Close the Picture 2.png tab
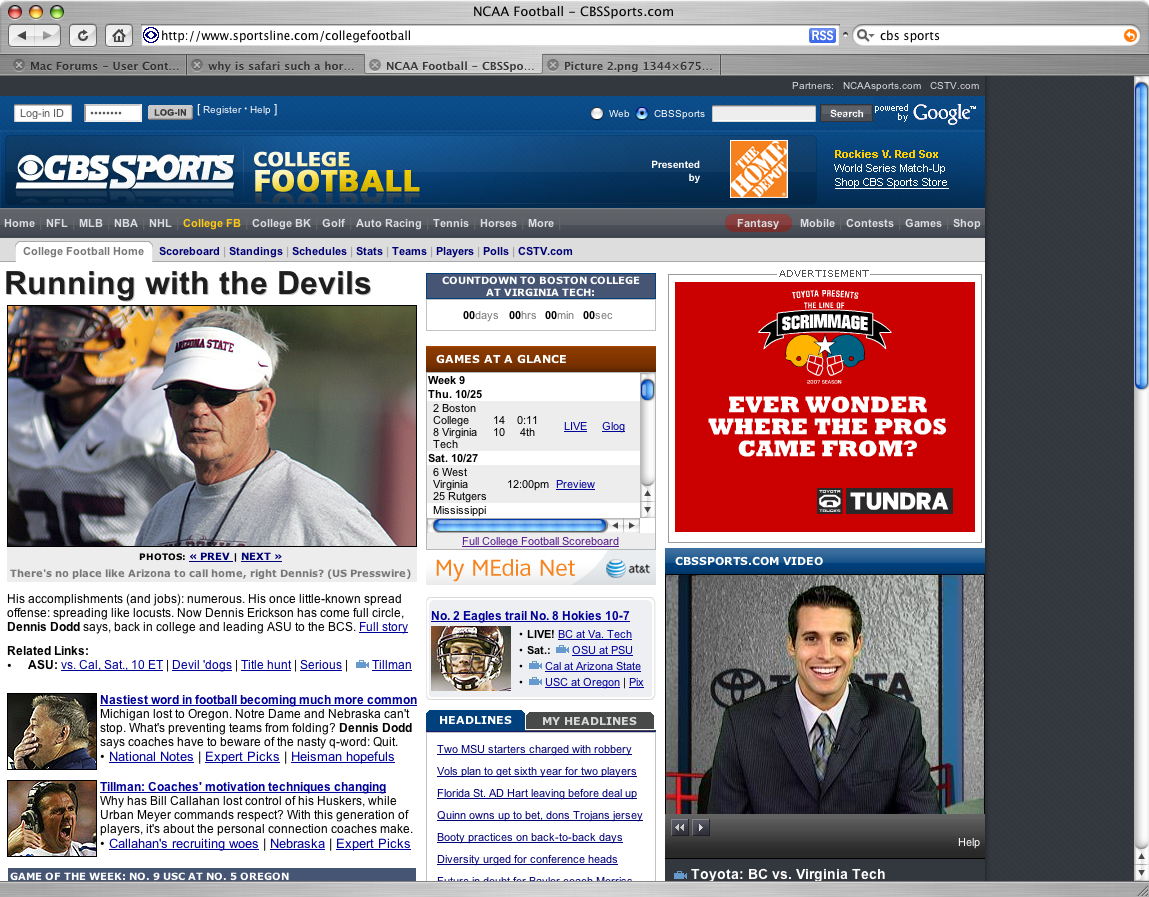 tap(553, 65)
